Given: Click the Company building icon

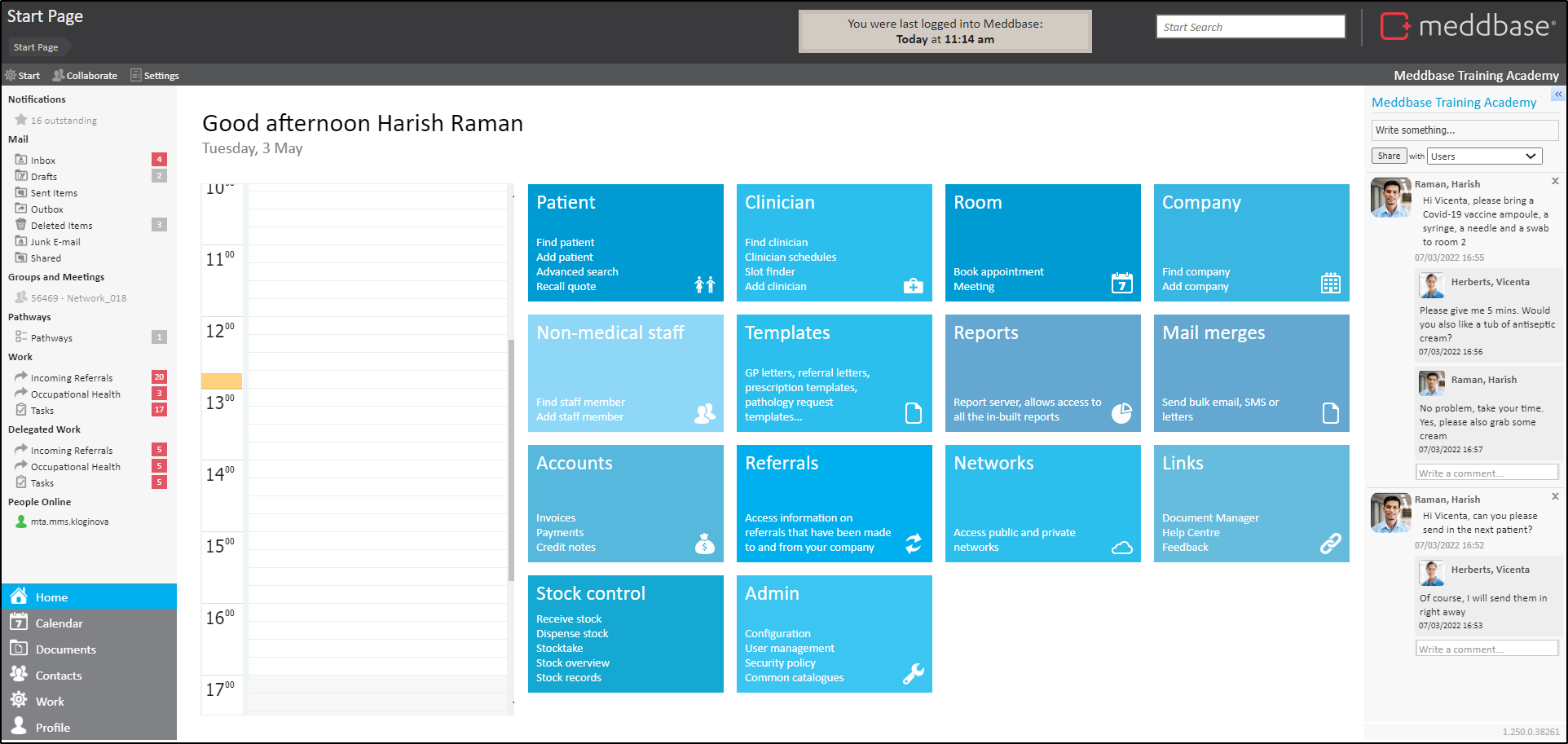Looking at the screenshot, I should tap(1330, 283).
